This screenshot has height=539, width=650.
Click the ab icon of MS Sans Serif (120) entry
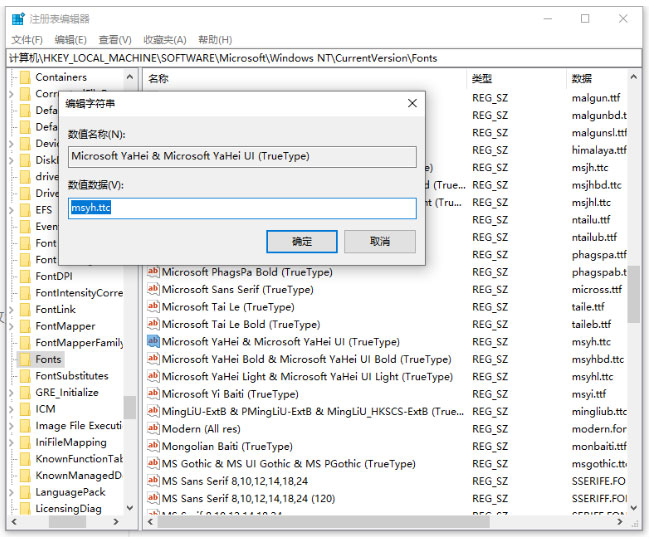pos(153,498)
